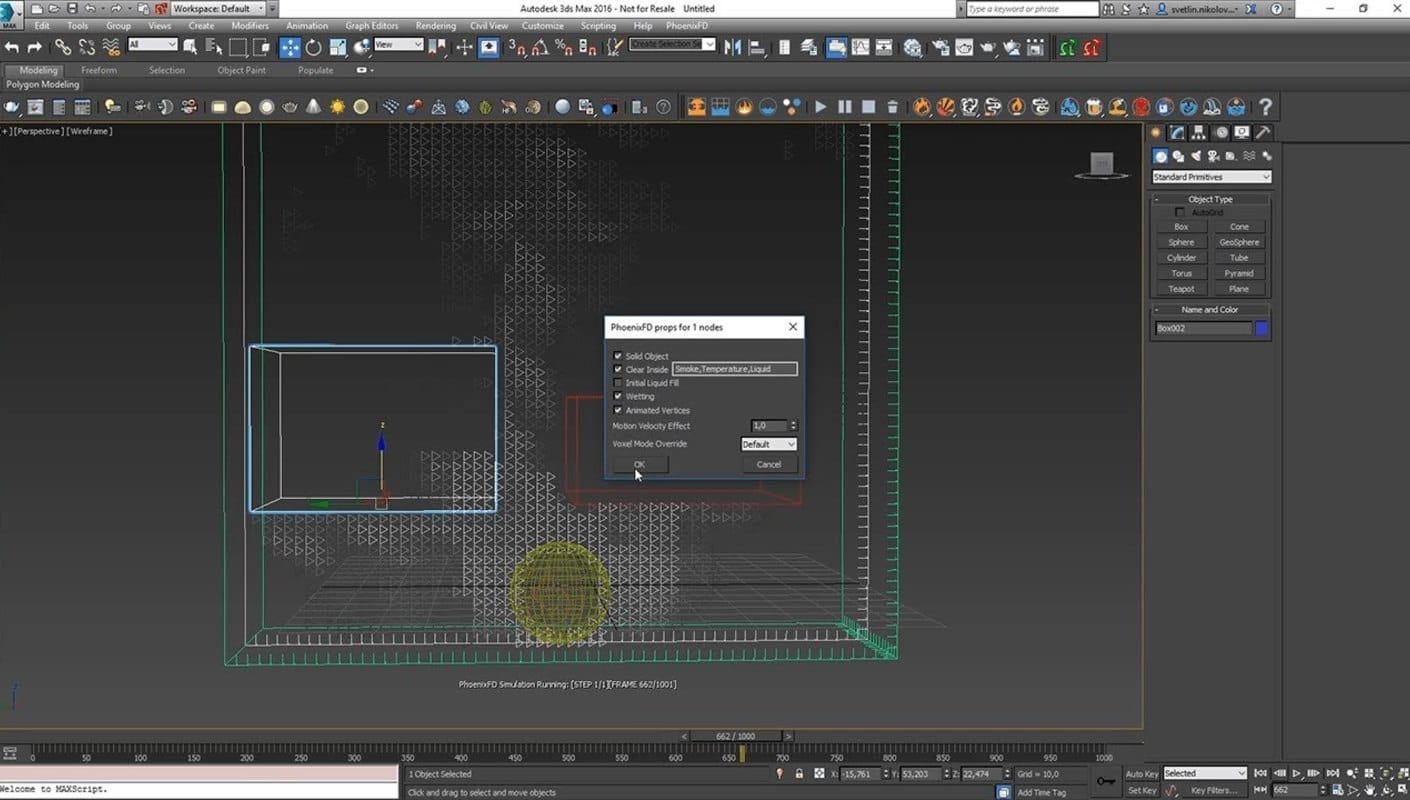The image size is (1410, 800).
Task: Expand the Standard Primitives dropdown
Action: pyautogui.click(x=1211, y=177)
